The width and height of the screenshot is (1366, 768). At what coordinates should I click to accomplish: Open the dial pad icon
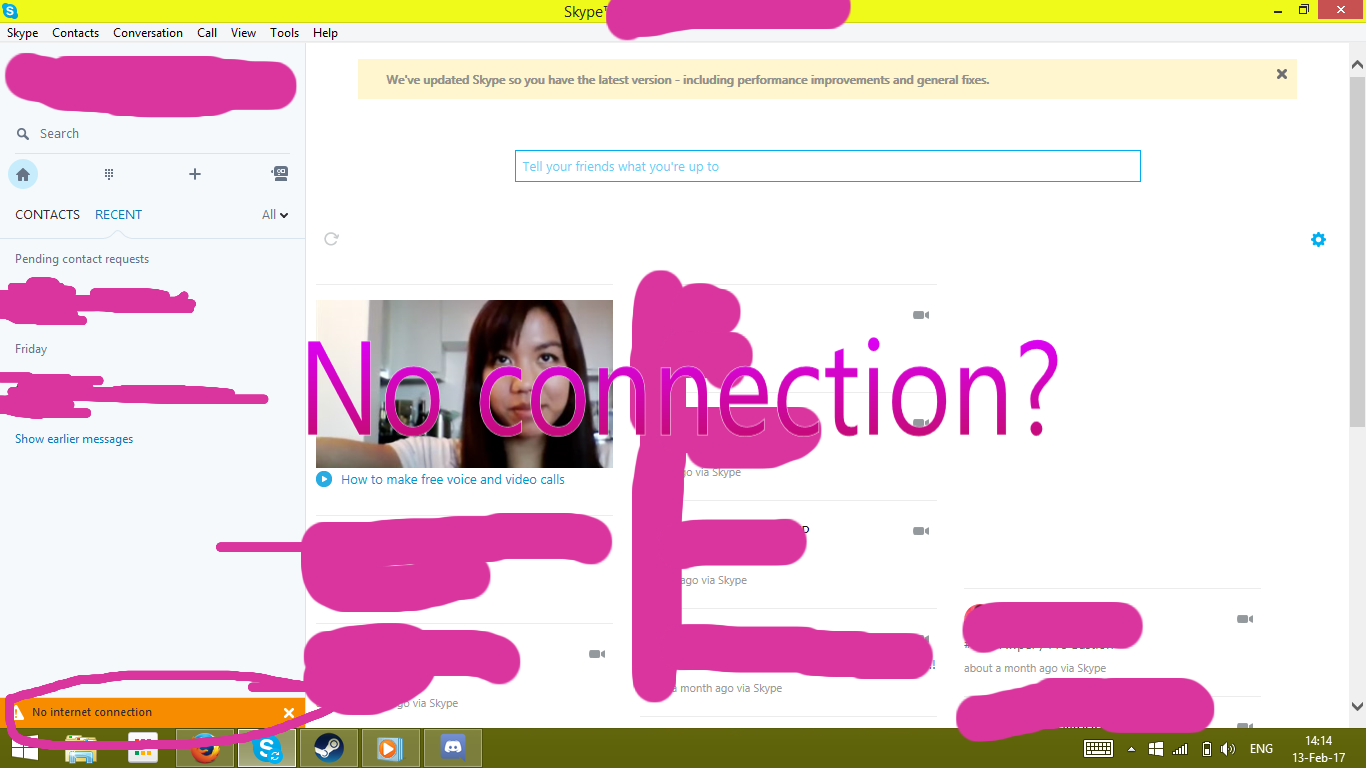coord(109,174)
